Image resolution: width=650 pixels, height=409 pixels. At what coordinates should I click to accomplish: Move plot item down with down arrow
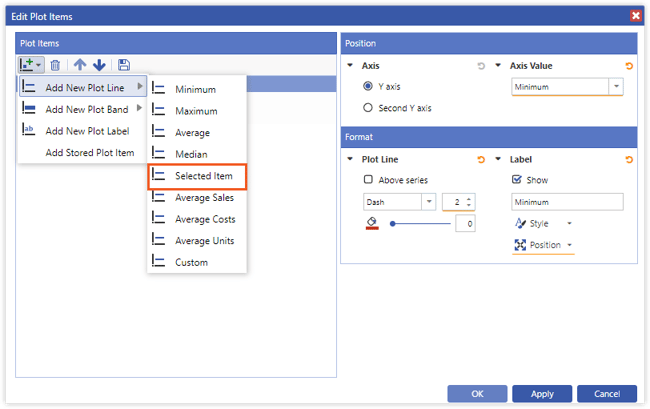coord(99,65)
